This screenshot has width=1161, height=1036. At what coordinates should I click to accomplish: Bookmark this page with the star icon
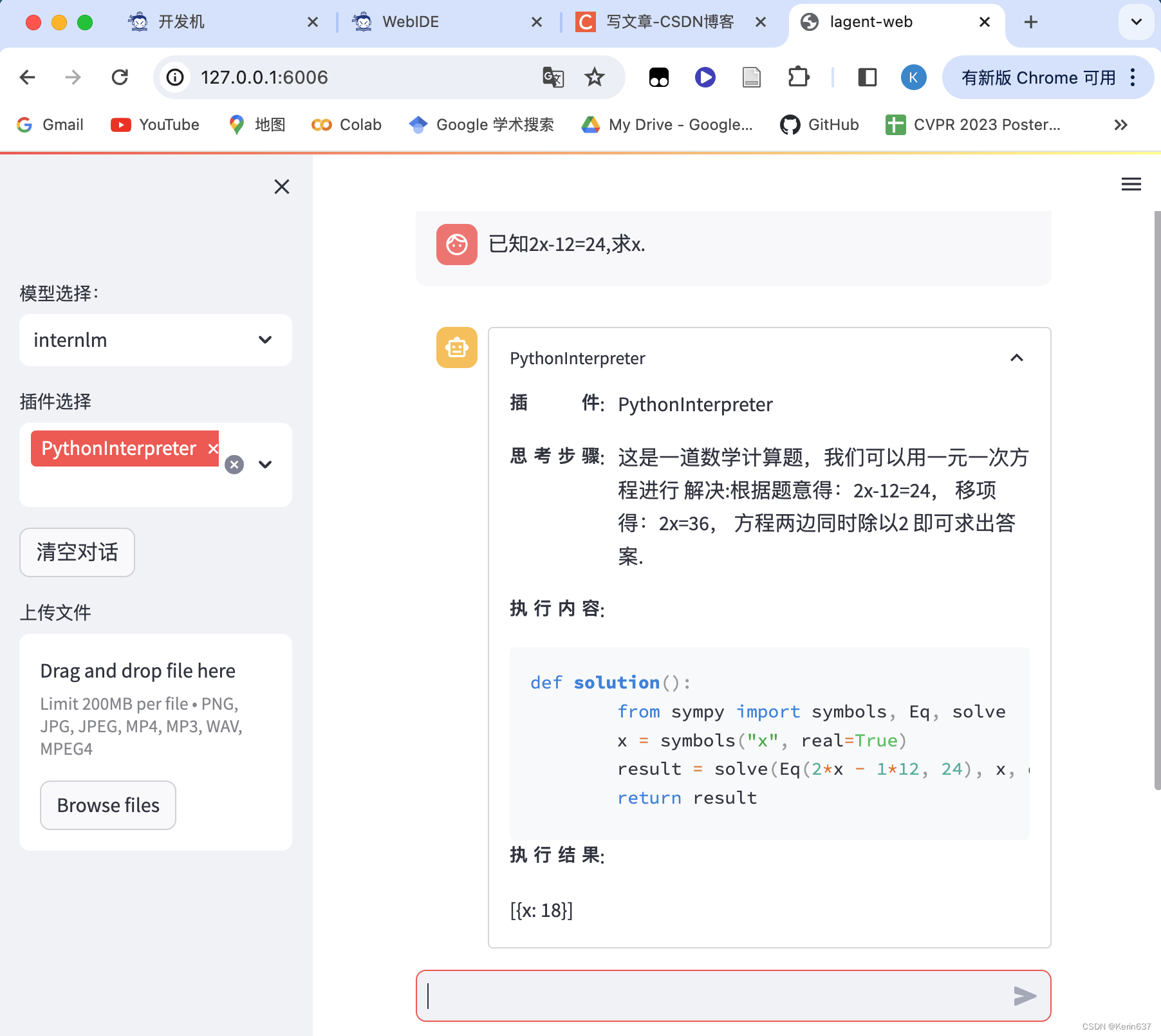tap(595, 77)
